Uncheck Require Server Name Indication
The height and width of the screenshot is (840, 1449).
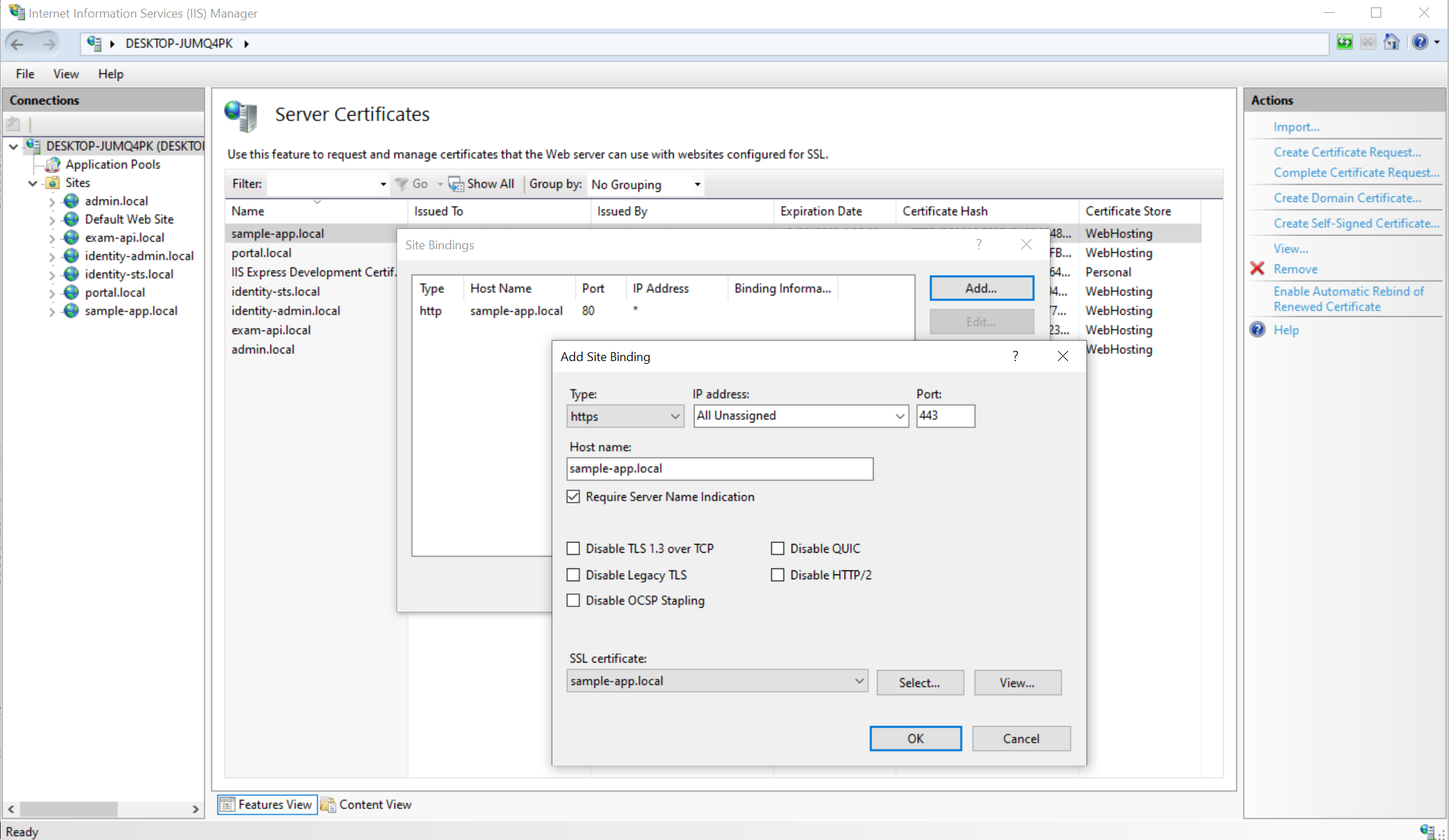pos(573,497)
